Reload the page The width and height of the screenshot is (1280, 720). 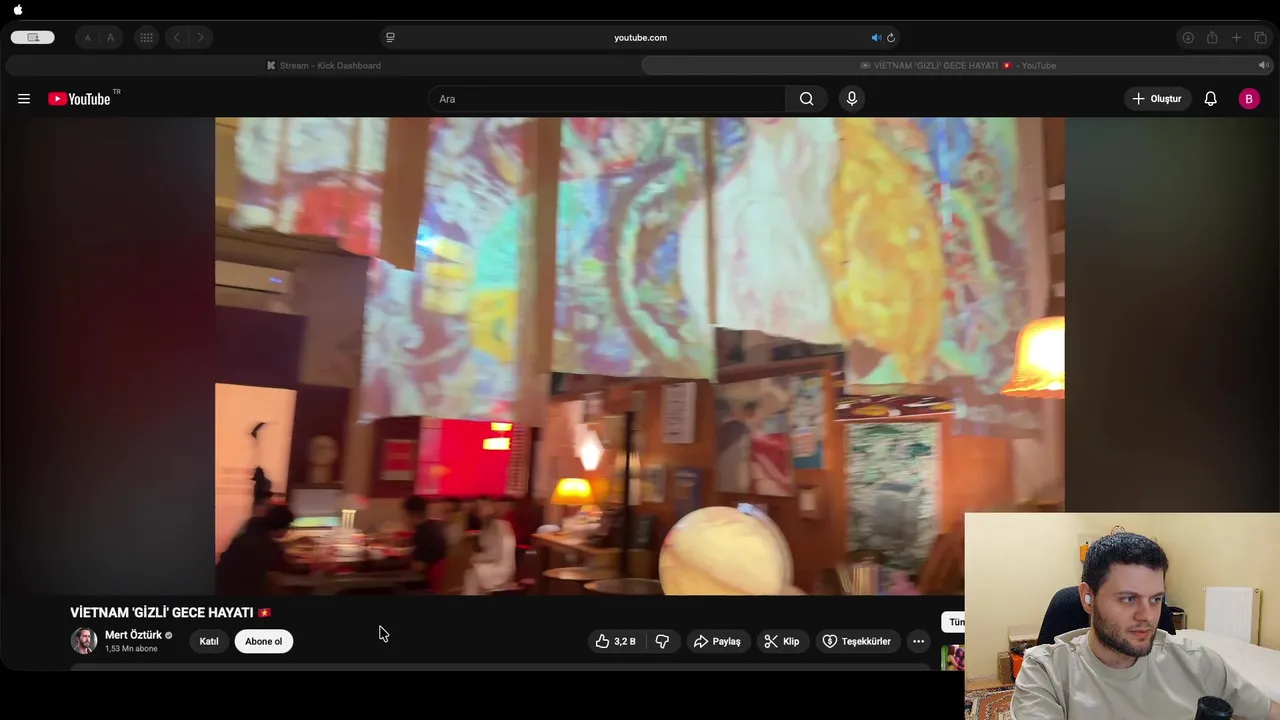pyautogui.click(x=891, y=38)
